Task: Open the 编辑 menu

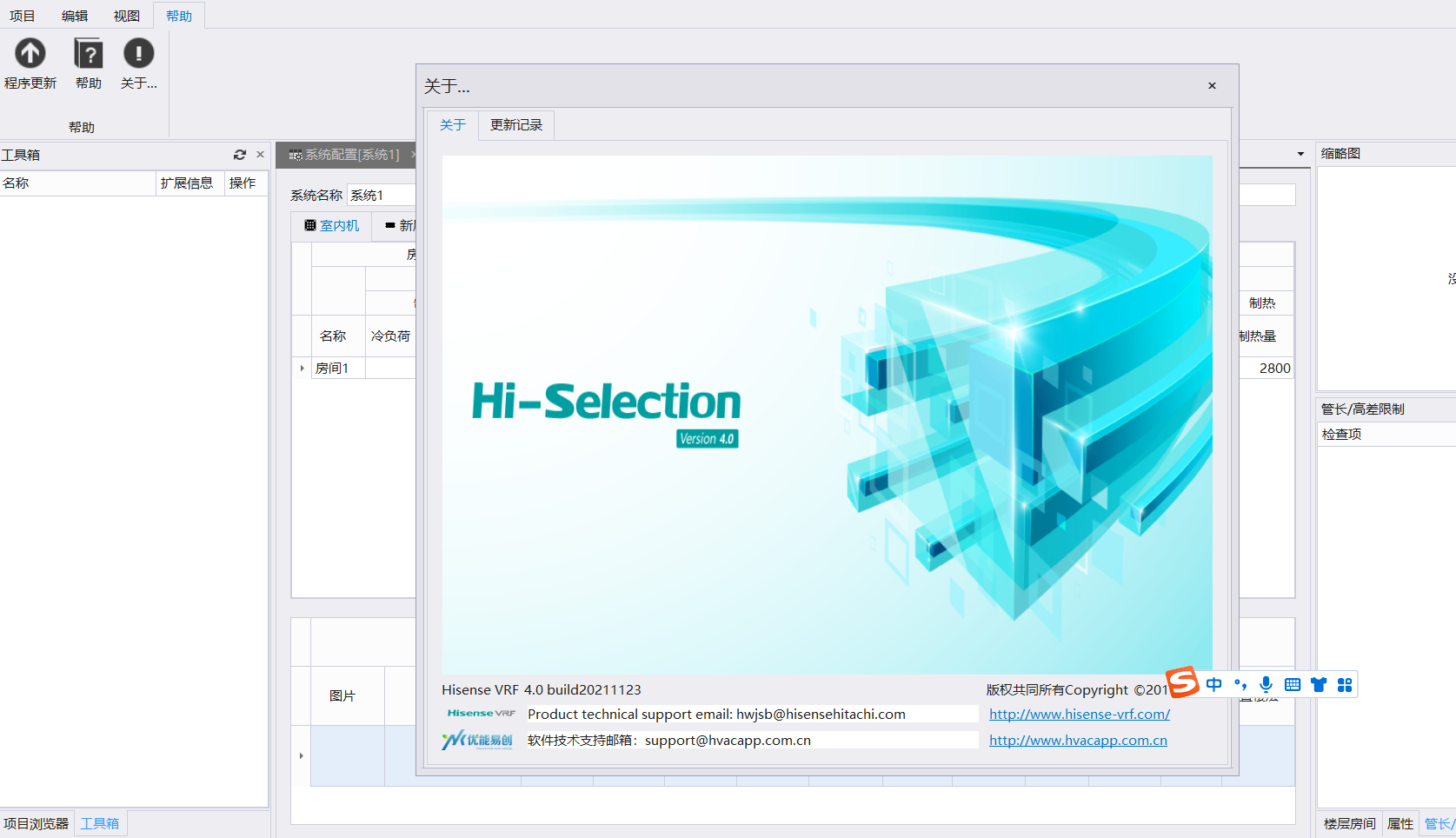Action: pos(75,16)
